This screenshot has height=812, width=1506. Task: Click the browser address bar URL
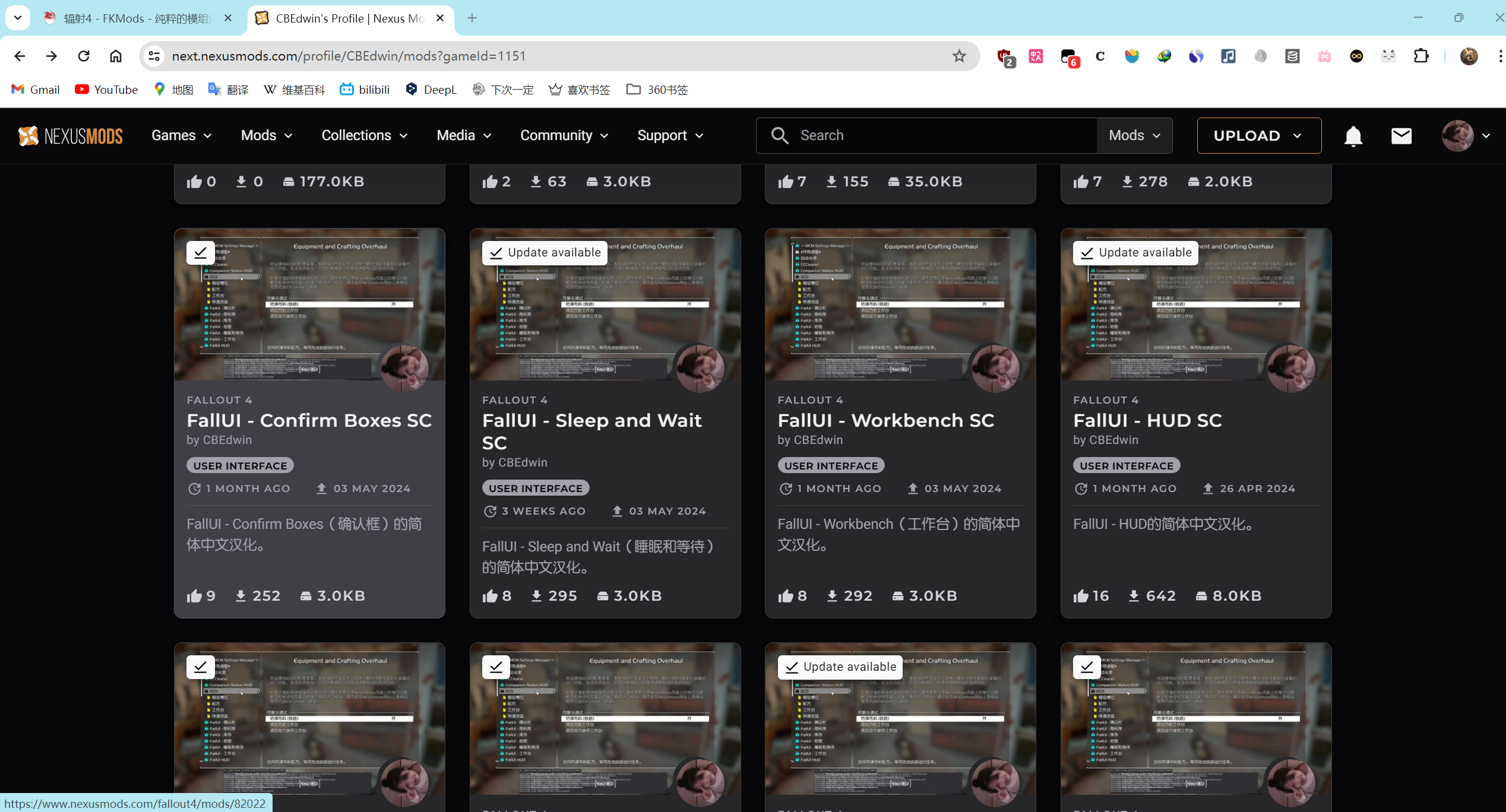click(x=349, y=56)
